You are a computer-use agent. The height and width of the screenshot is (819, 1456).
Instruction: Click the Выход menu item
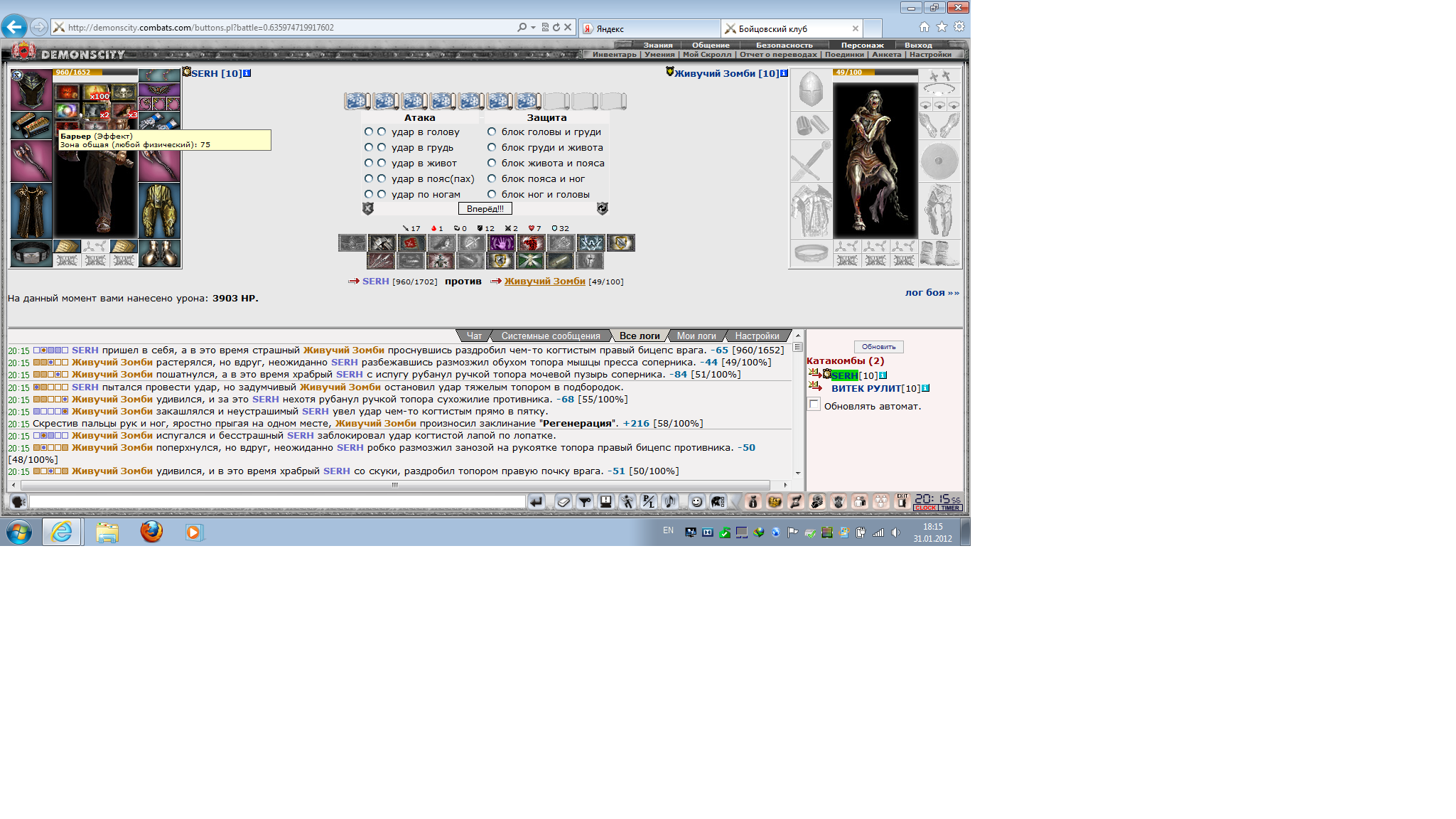pyautogui.click(x=918, y=45)
